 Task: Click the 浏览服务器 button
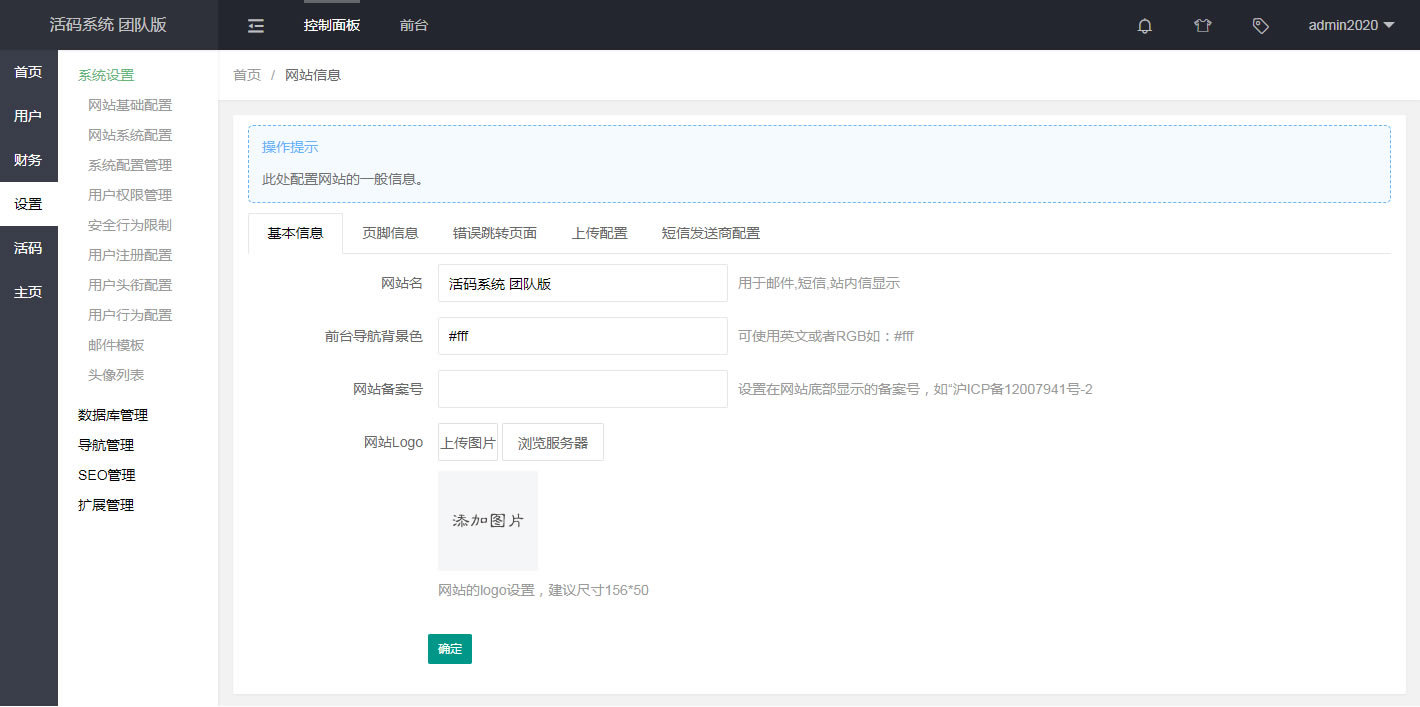coord(553,442)
